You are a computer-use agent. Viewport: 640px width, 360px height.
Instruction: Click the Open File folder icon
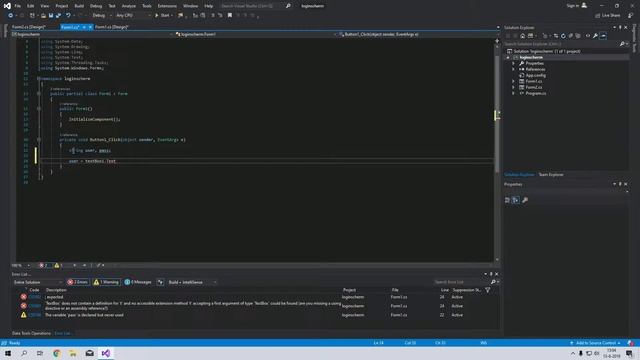coord(43,16)
